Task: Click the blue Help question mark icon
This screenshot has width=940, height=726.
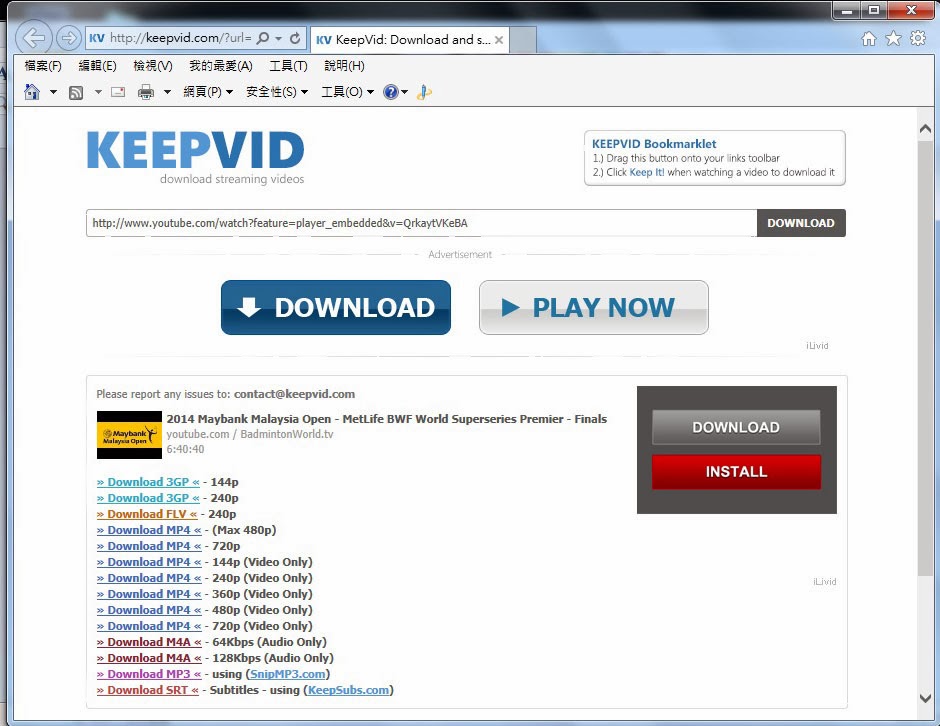Action: pos(391,92)
